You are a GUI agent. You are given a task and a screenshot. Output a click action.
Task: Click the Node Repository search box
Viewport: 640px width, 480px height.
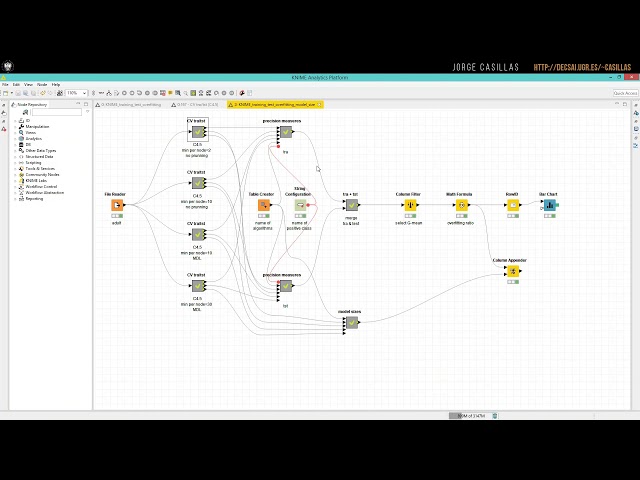pos(57,112)
